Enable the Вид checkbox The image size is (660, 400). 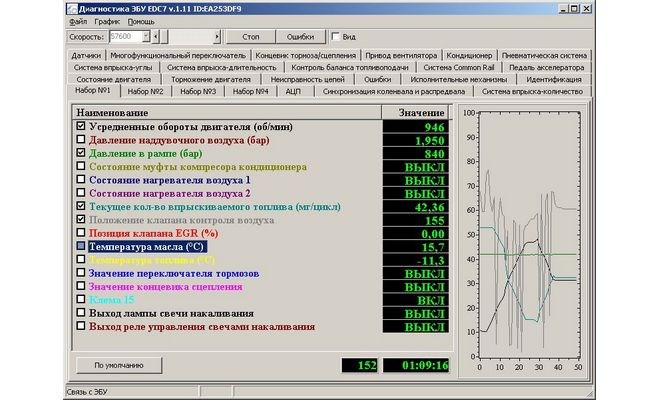pyautogui.click(x=336, y=36)
